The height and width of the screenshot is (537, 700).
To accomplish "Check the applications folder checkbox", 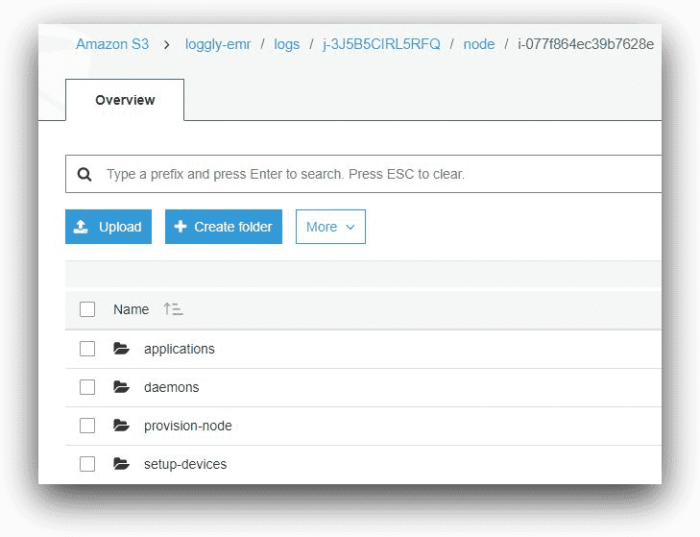I will [87, 349].
